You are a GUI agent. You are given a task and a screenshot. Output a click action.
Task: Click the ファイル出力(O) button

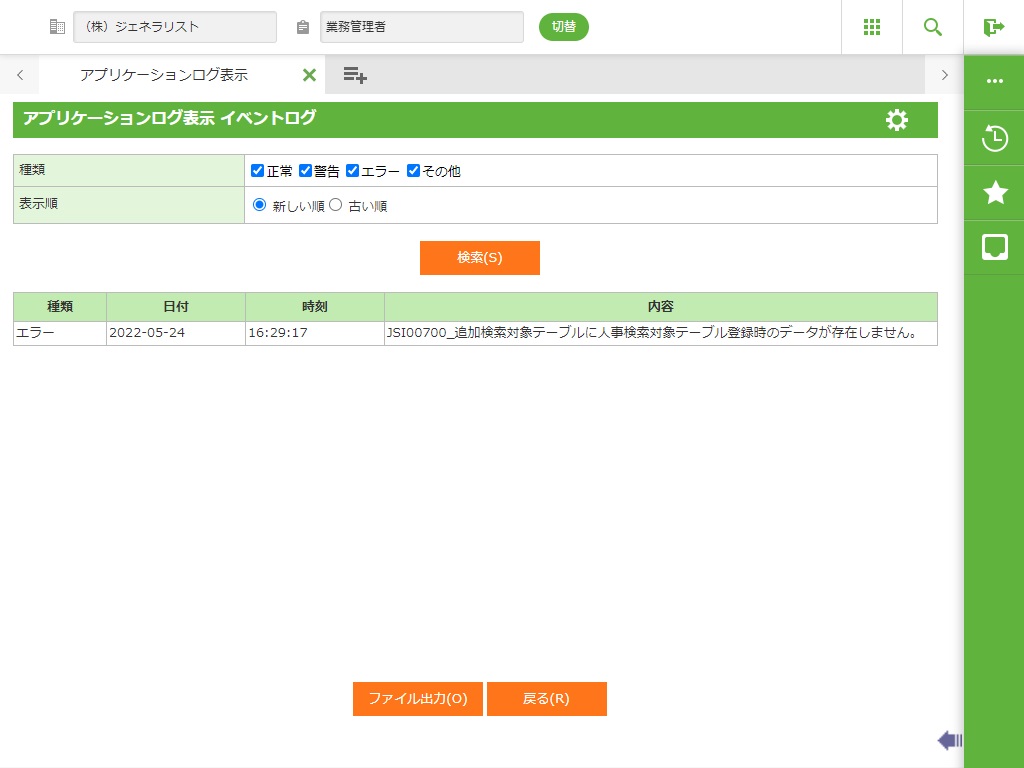click(x=417, y=699)
